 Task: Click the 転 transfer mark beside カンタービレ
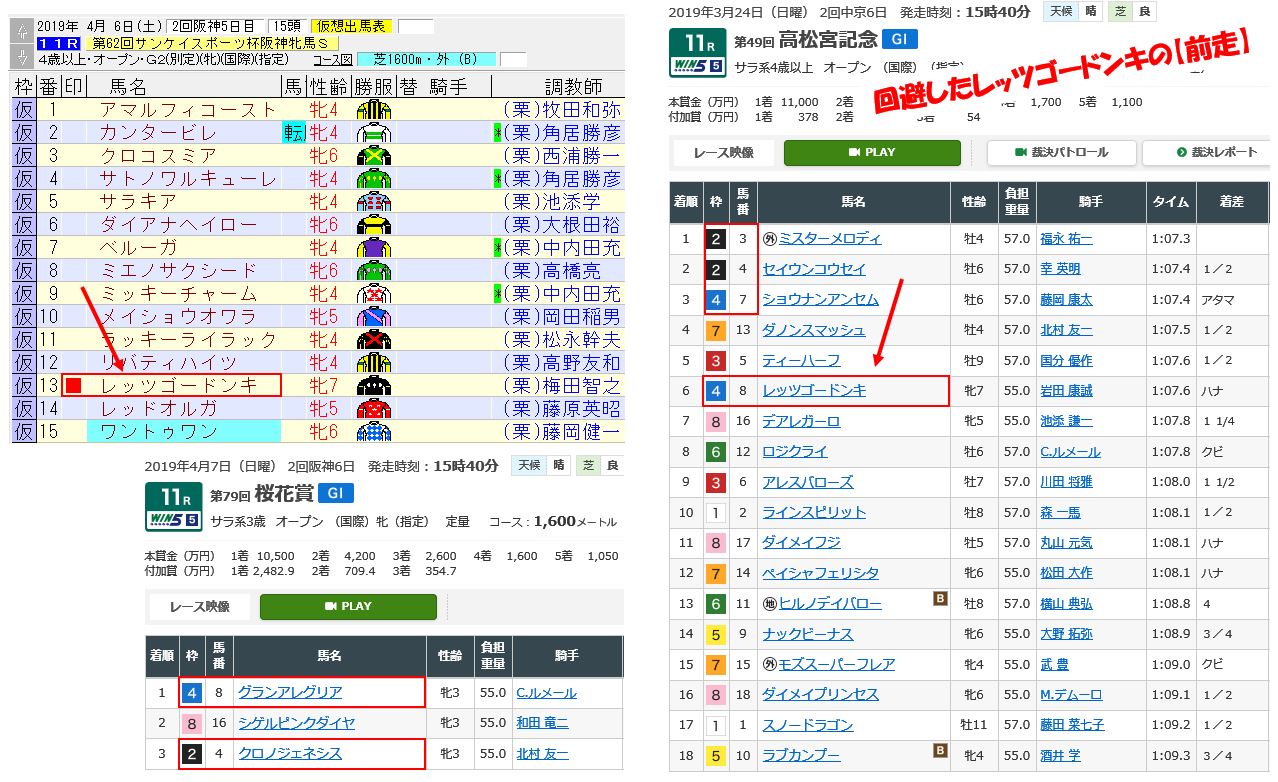click(x=294, y=133)
